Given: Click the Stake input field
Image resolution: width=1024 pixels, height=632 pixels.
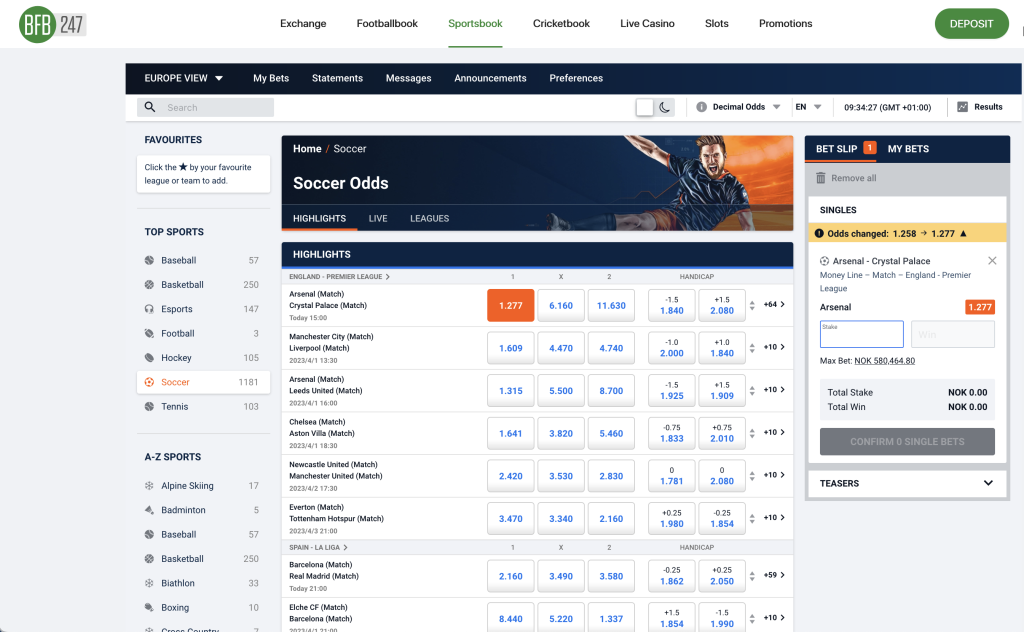Looking at the screenshot, I should pyautogui.click(x=861, y=334).
